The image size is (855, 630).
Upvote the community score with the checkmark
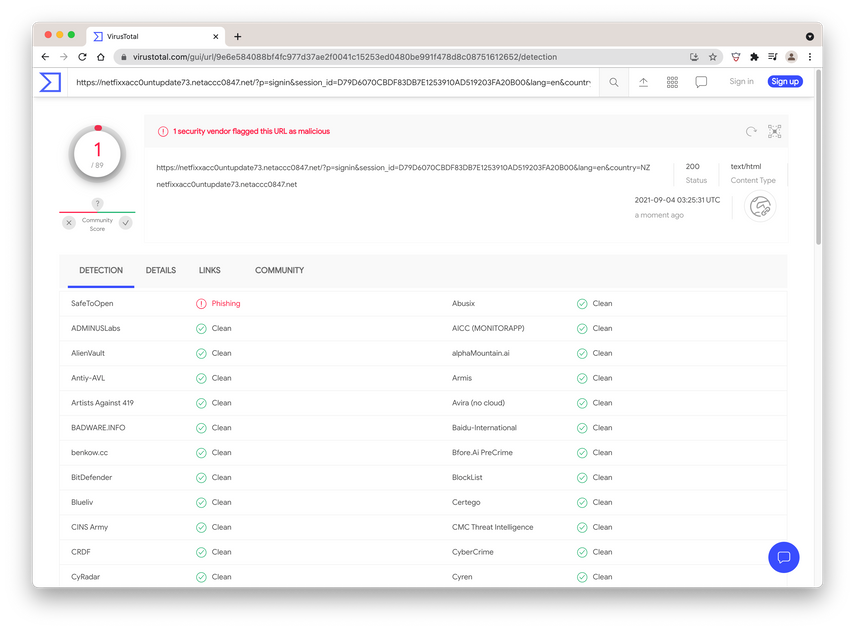pyautogui.click(x=126, y=222)
